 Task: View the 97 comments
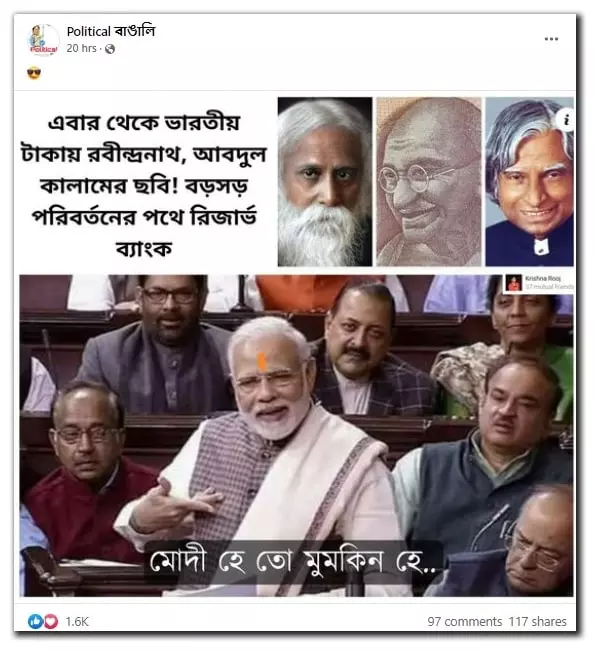464,621
